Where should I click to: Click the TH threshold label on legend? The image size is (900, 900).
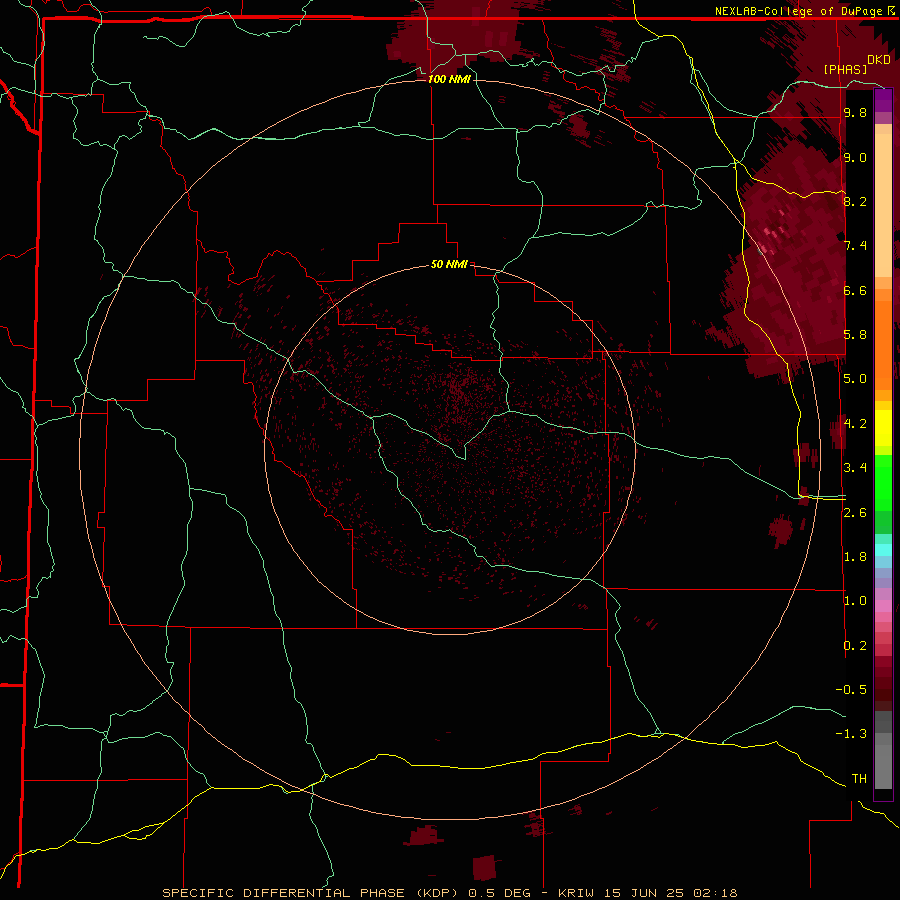coord(859,779)
